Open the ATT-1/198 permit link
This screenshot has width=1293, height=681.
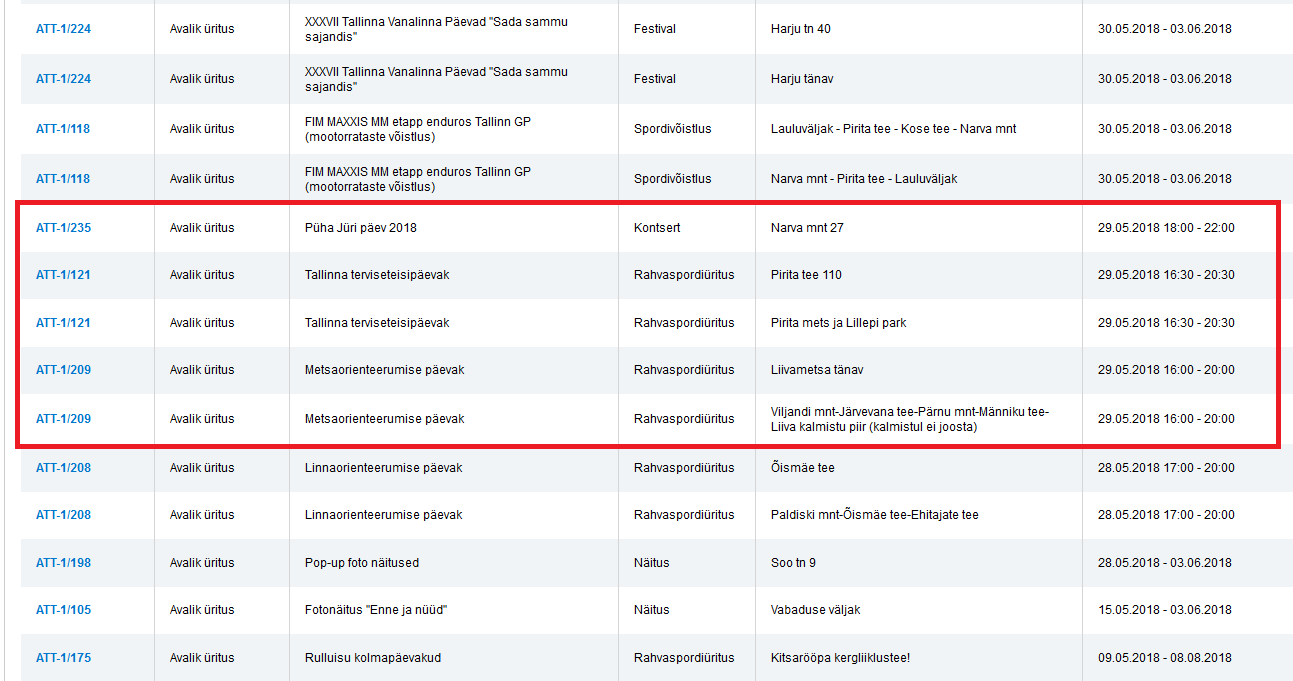63,563
